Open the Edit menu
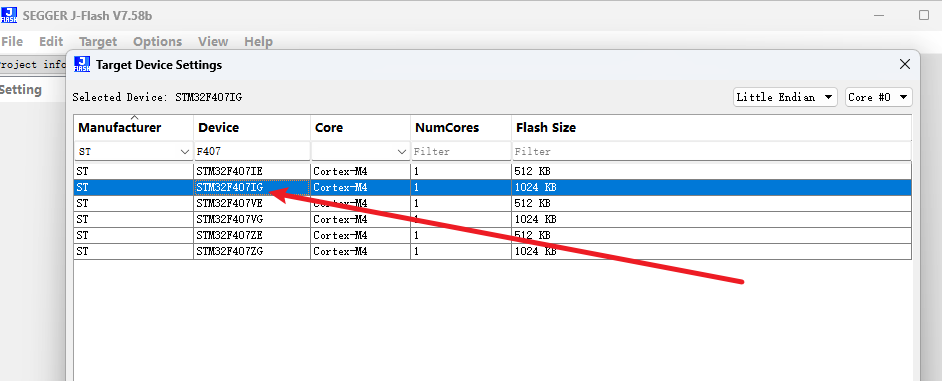 51,41
